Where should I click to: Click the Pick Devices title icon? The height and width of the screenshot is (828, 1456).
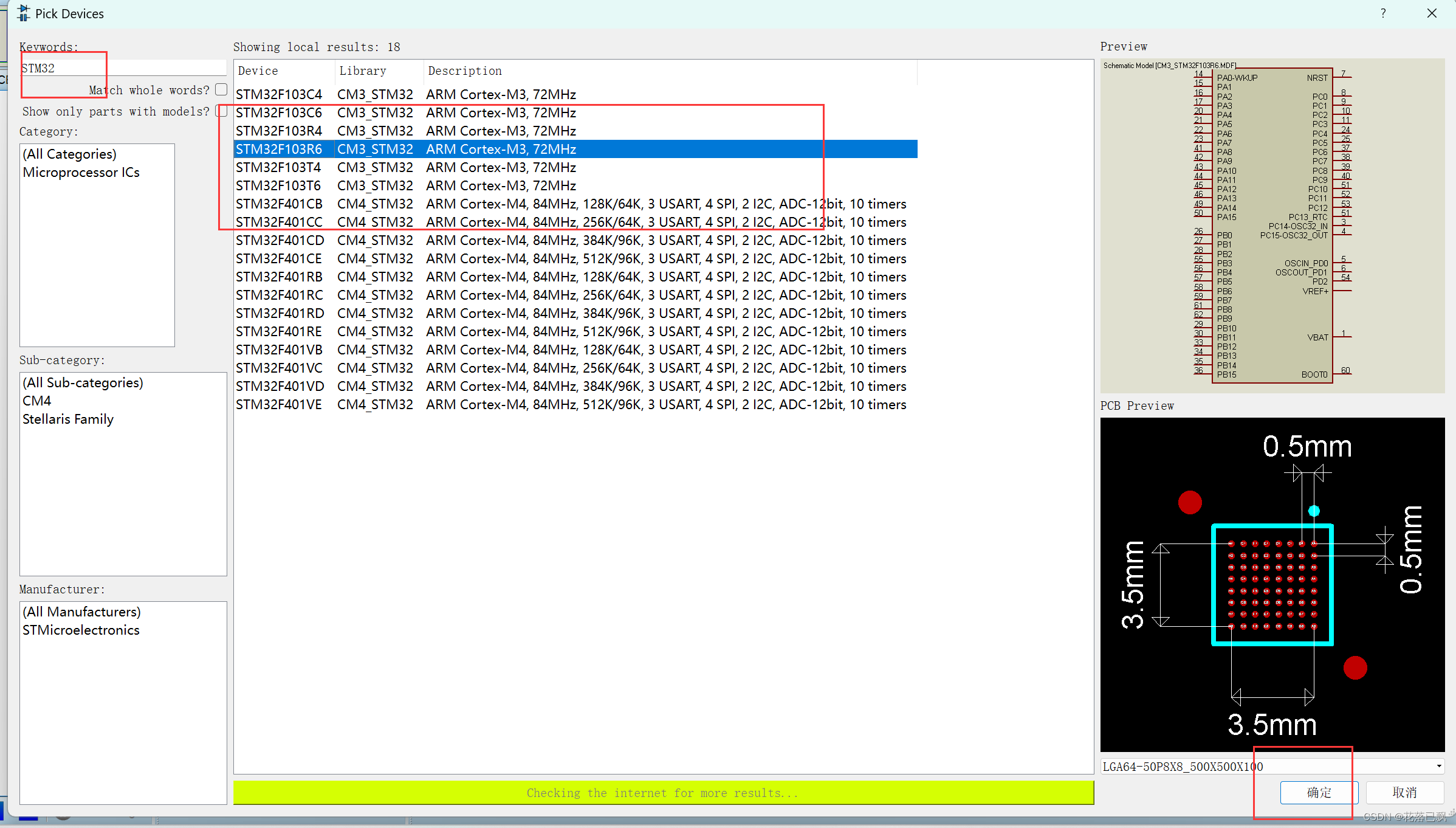point(23,13)
